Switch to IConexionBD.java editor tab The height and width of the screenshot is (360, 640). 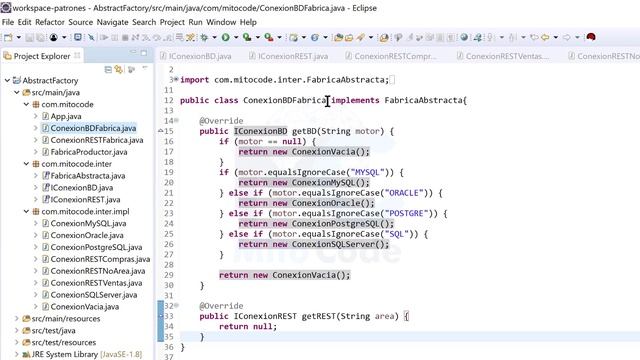pyautogui.click(x=196, y=56)
